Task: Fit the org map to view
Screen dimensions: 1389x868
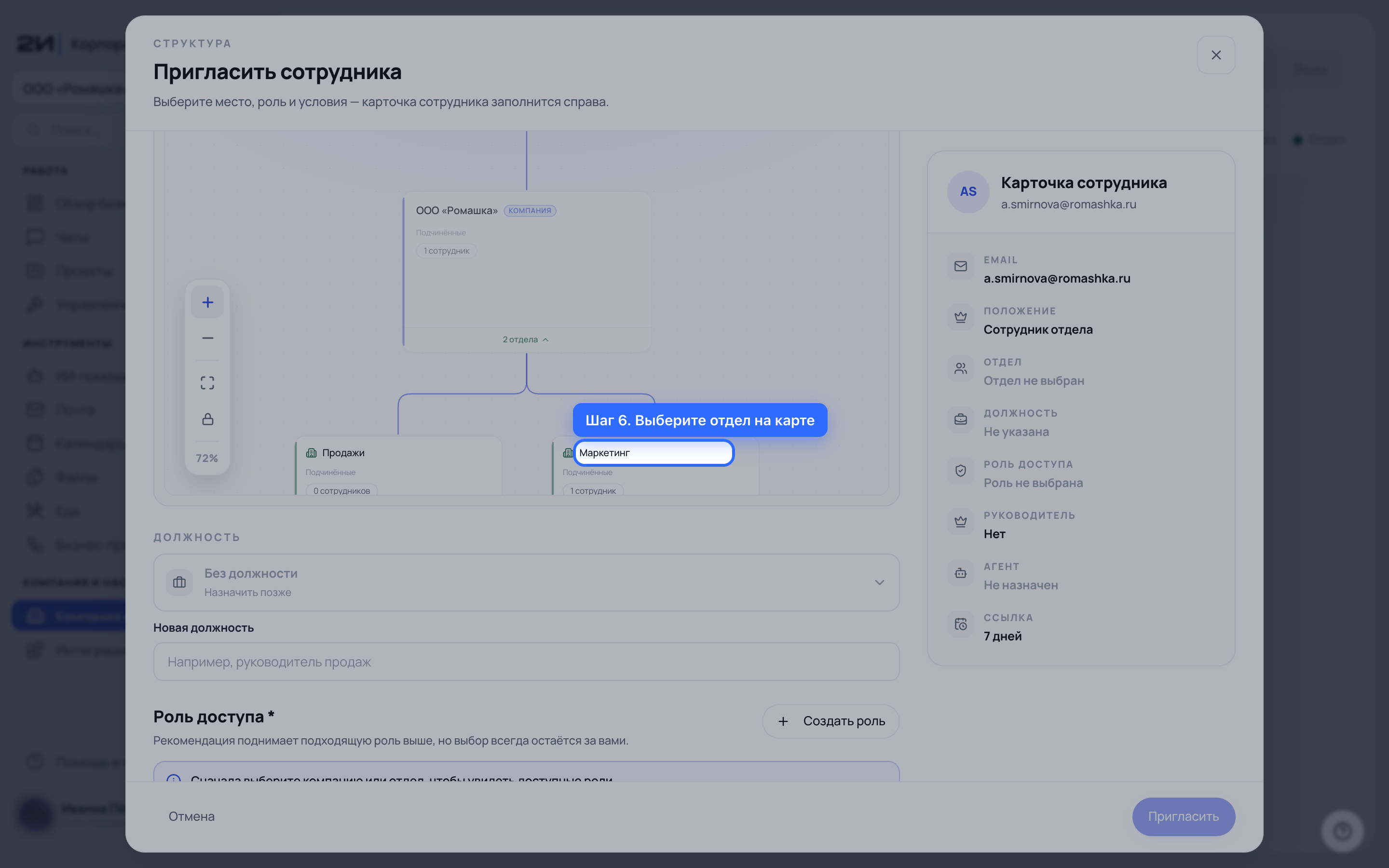Action: (207, 383)
